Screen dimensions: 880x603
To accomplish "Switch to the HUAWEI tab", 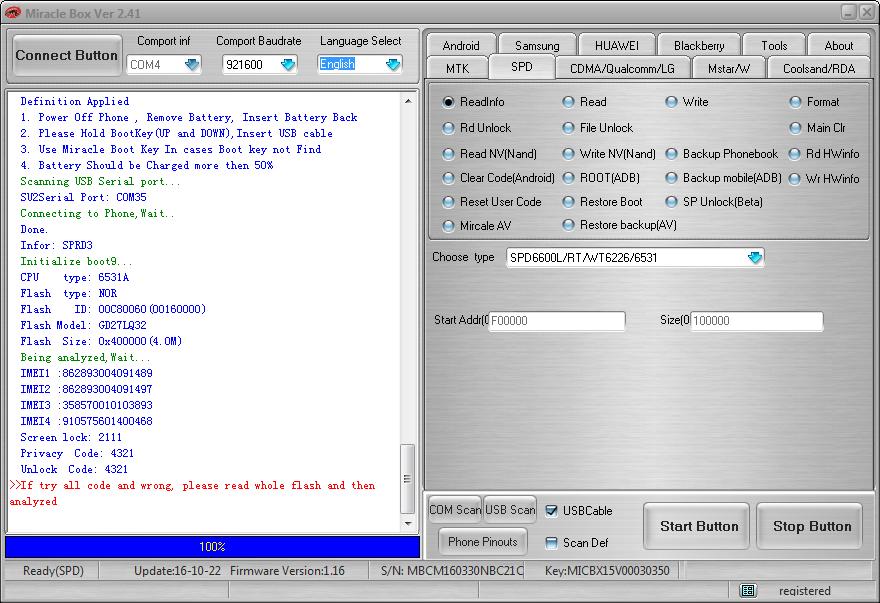I will (x=616, y=45).
